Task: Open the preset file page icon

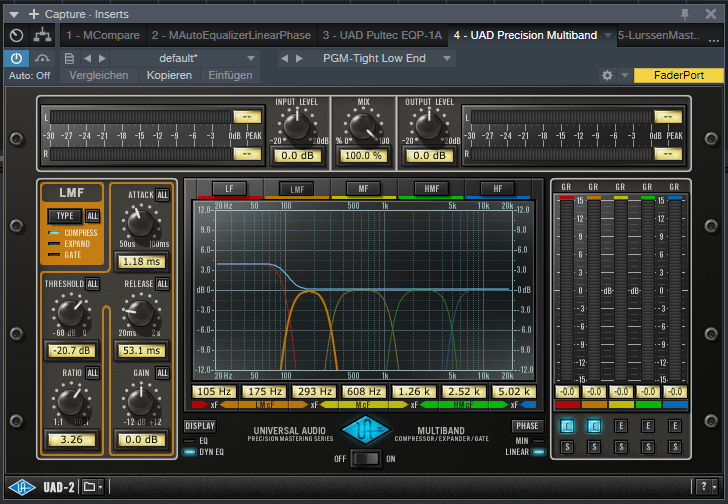Action: (69, 58)
